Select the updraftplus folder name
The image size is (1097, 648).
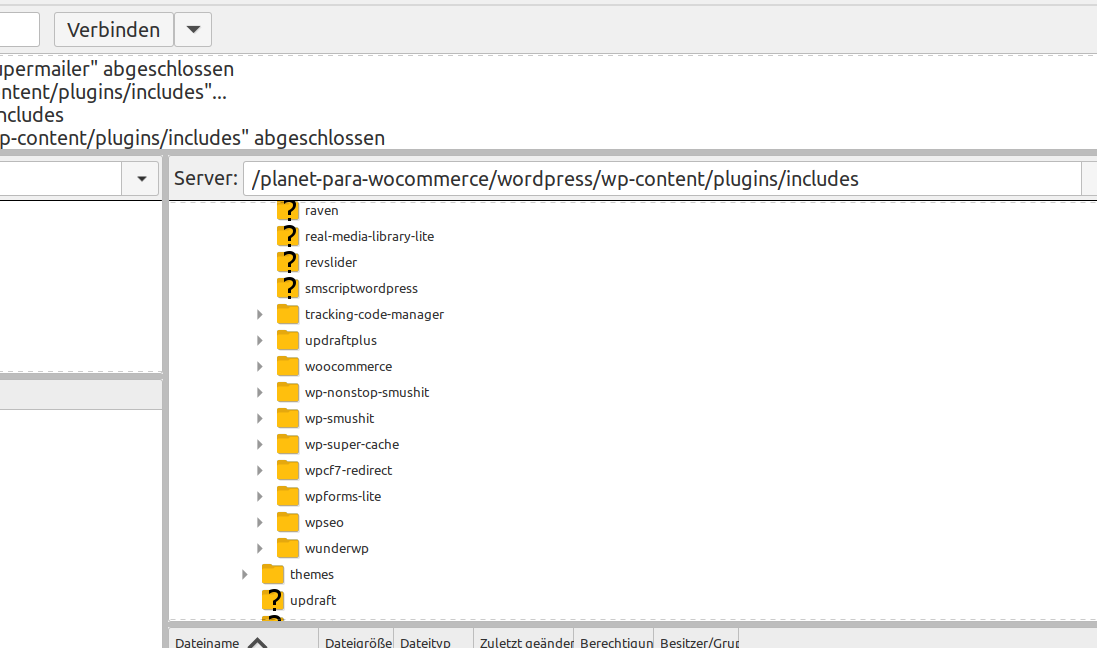pos(341,340)
